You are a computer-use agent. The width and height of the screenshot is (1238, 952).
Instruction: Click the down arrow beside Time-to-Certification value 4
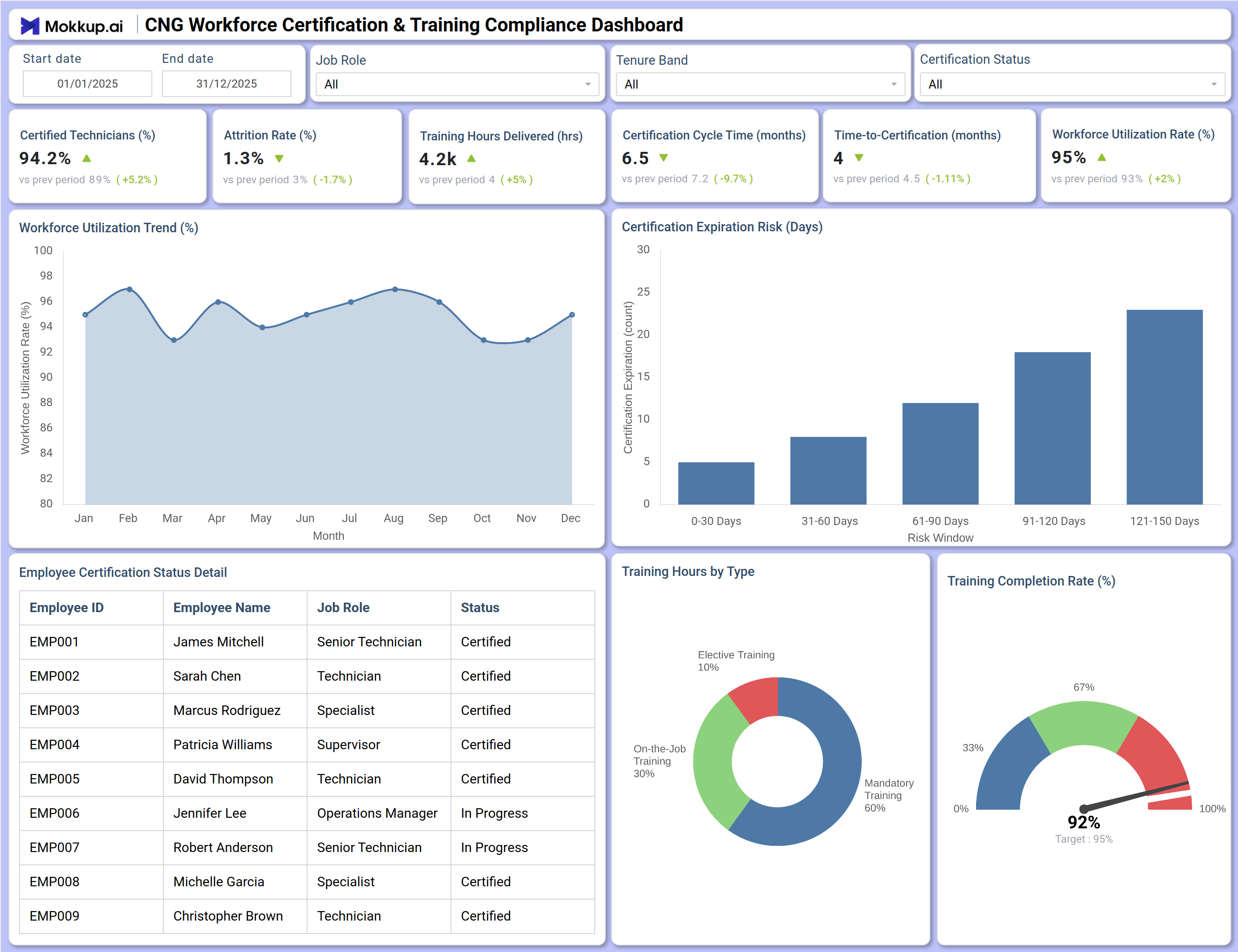[859, 158]
